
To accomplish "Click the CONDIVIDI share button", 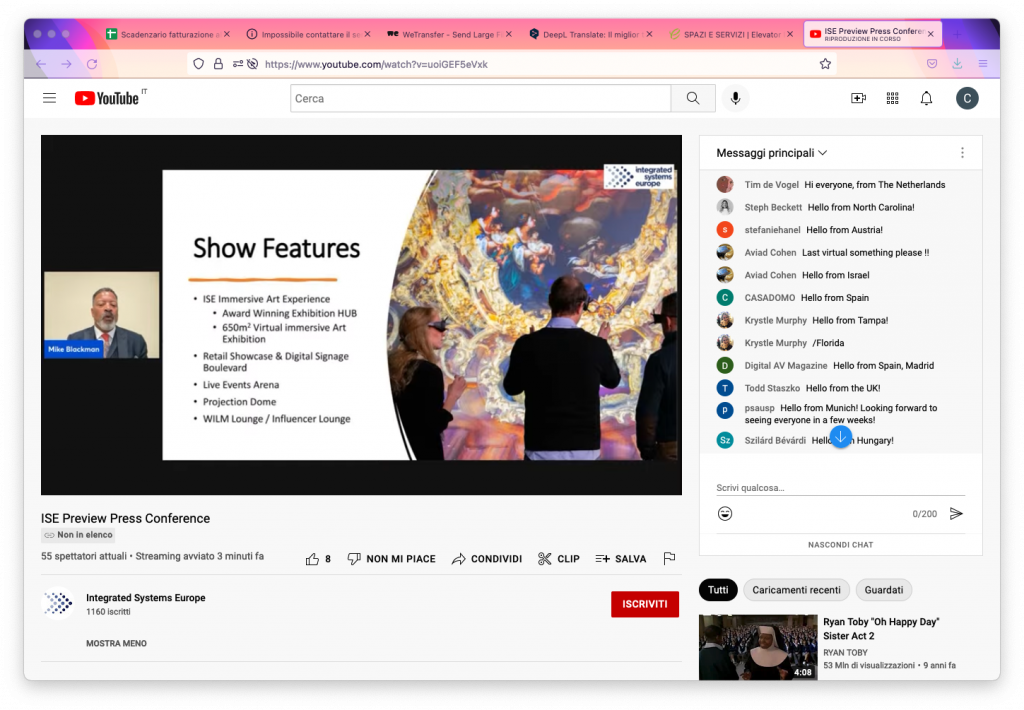I will coord(487,559).
